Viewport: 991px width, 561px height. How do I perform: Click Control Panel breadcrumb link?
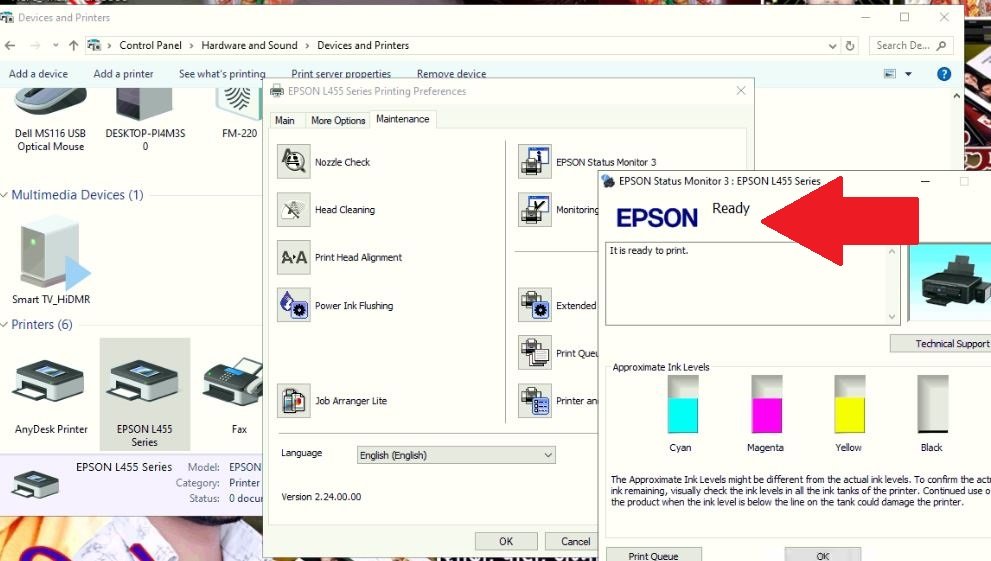point(150,45)
